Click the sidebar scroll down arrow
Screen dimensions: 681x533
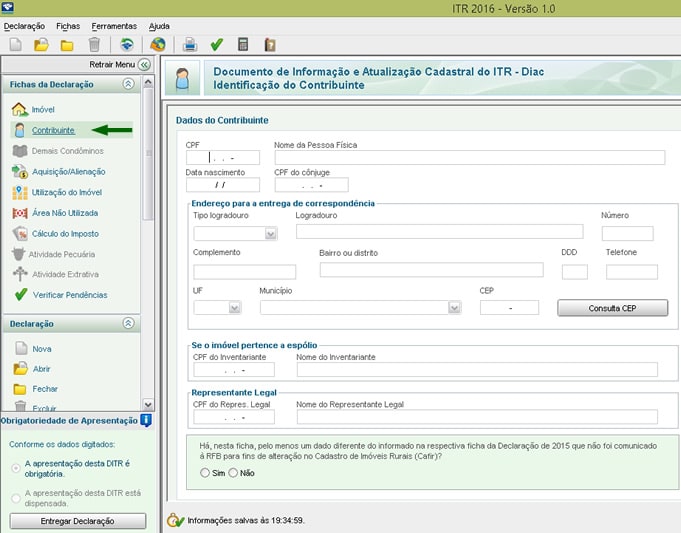(148, 404)
